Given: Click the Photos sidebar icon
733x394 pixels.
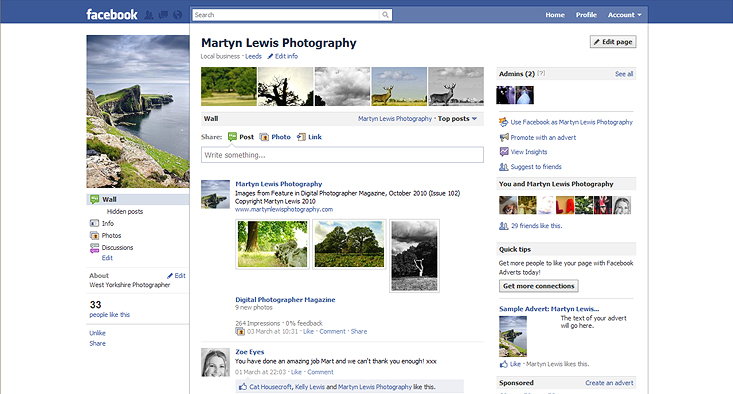Looking at the screenshot, I should pos(94,236).
